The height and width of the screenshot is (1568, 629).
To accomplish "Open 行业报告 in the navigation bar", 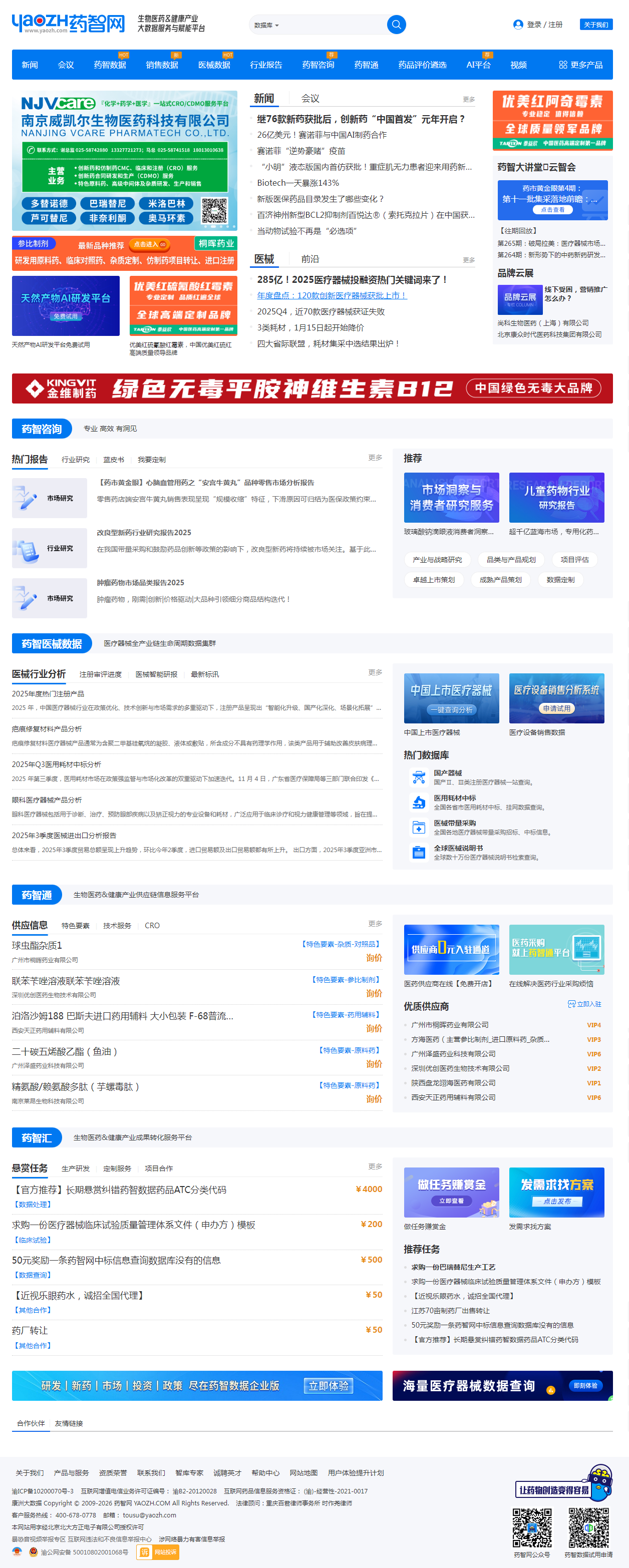I will click(266, 65).
